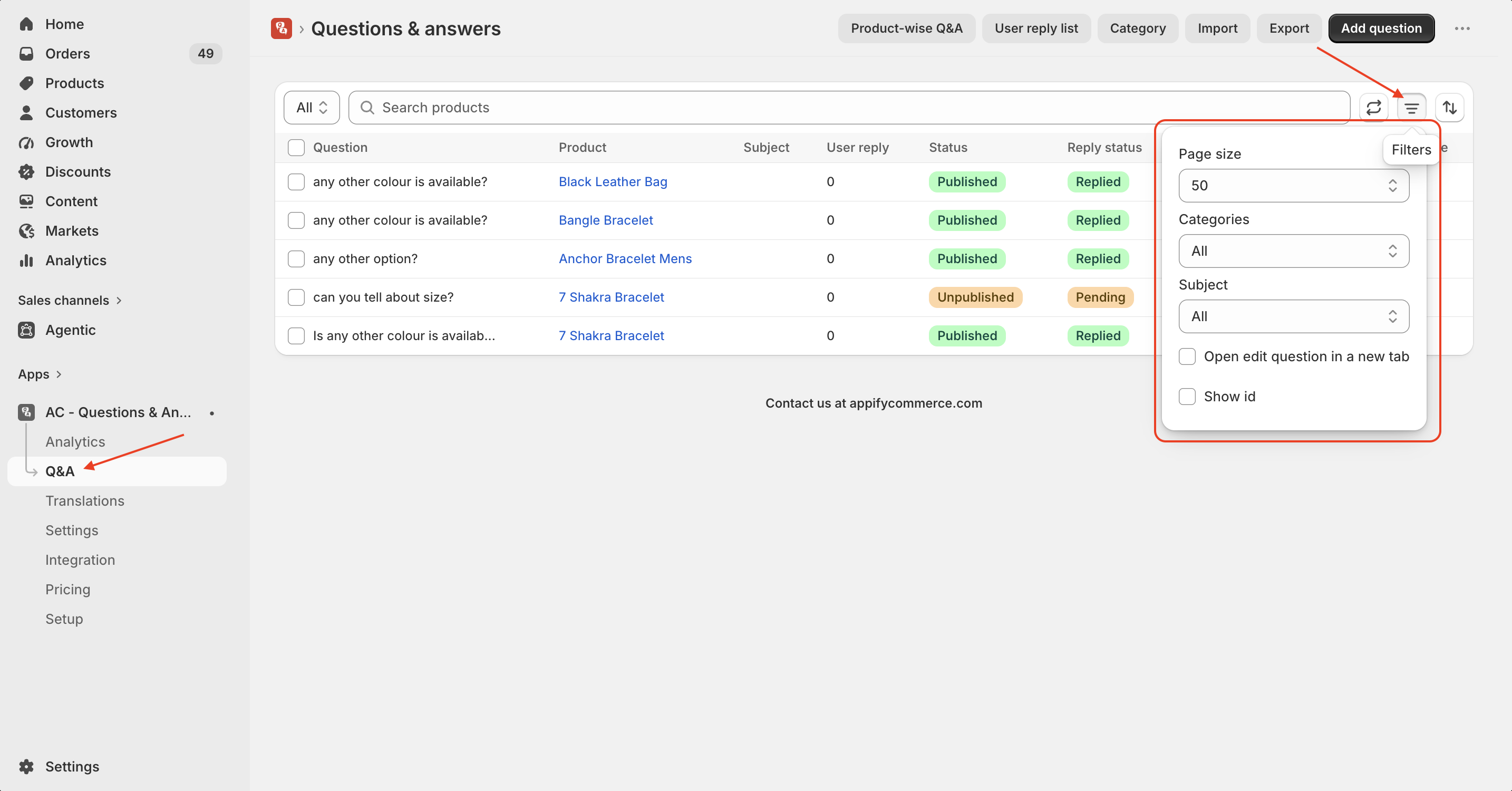Click the Category button

point(1138,28)
